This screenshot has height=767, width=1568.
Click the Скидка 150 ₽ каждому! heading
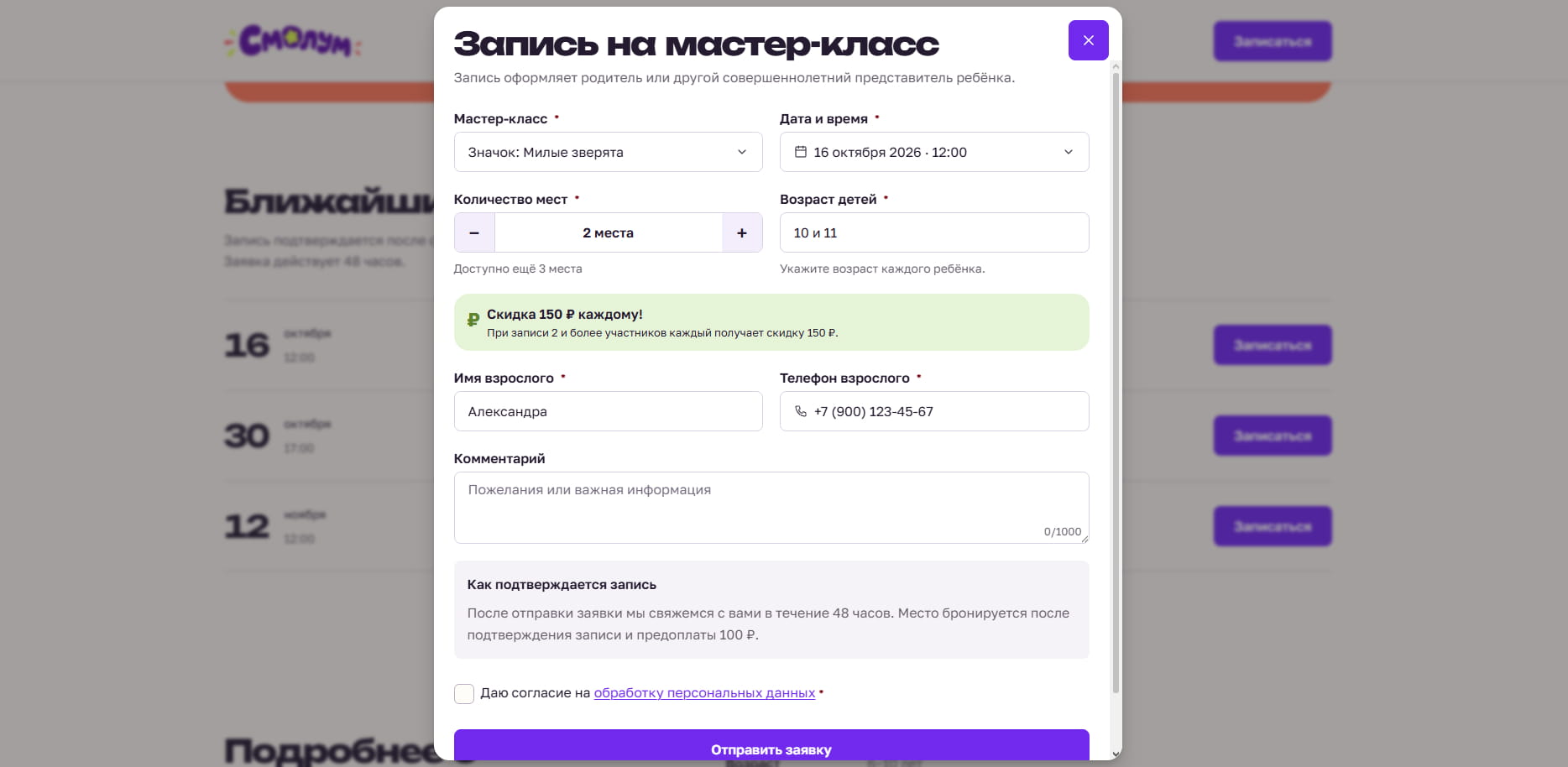point(565,314)
